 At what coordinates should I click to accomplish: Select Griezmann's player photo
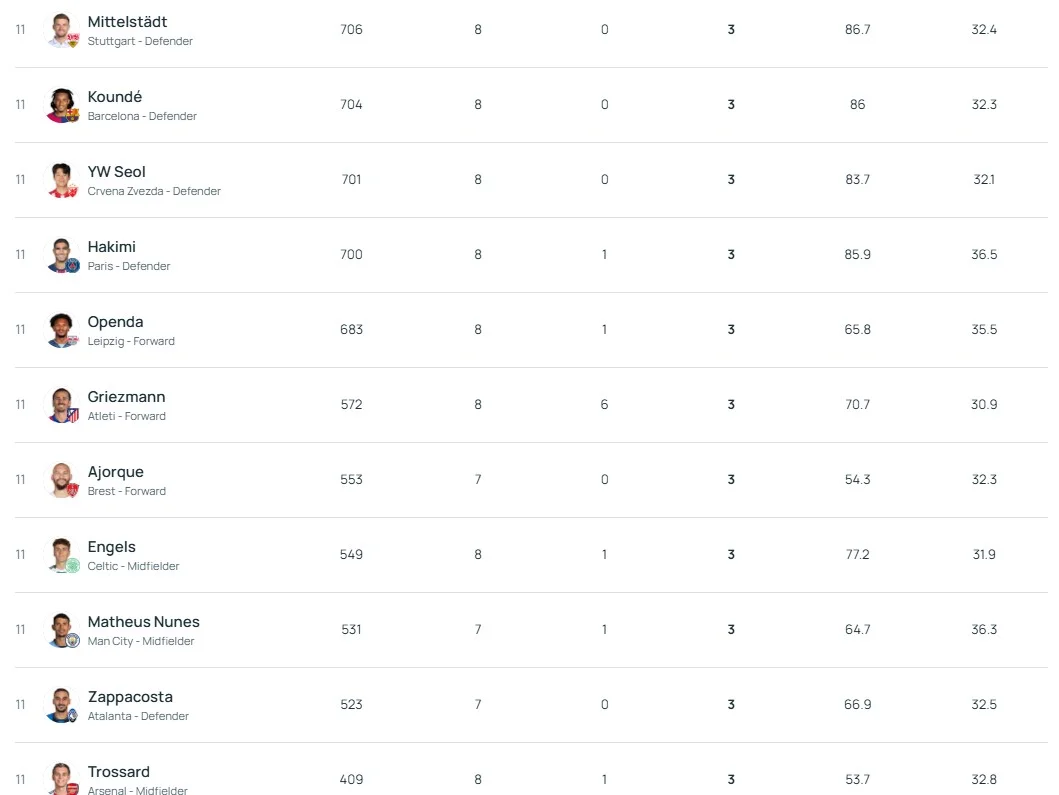pyautogui.click(x=62, y=405)
